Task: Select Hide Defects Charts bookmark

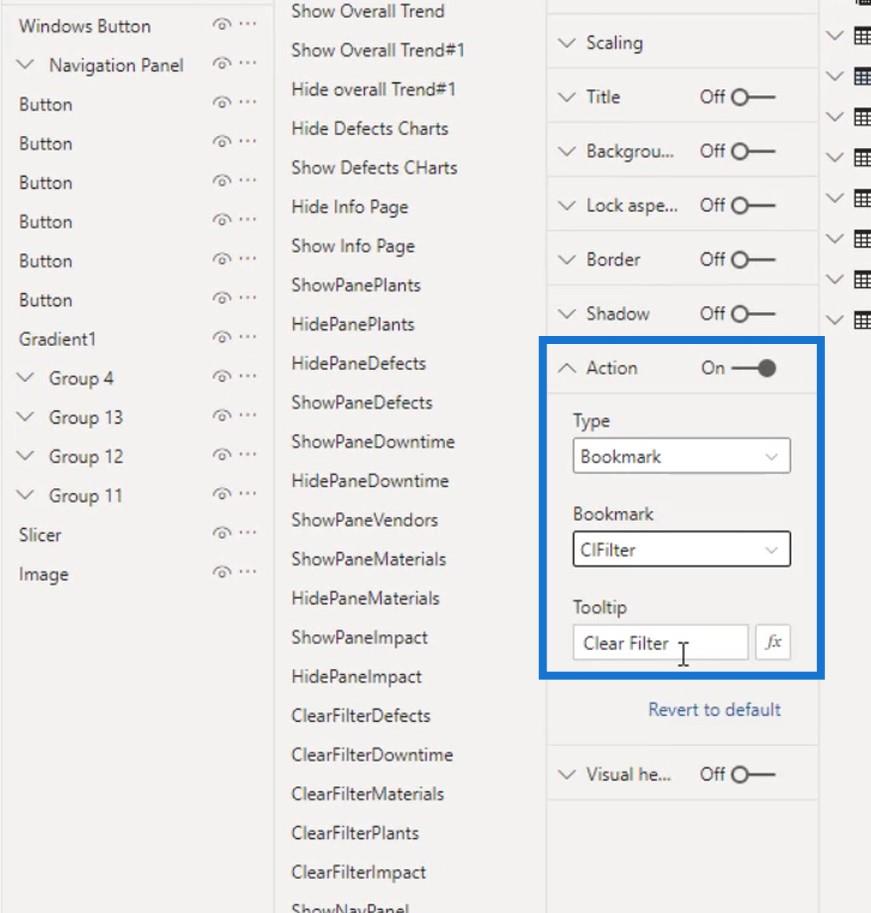Action: click(370, 129)
